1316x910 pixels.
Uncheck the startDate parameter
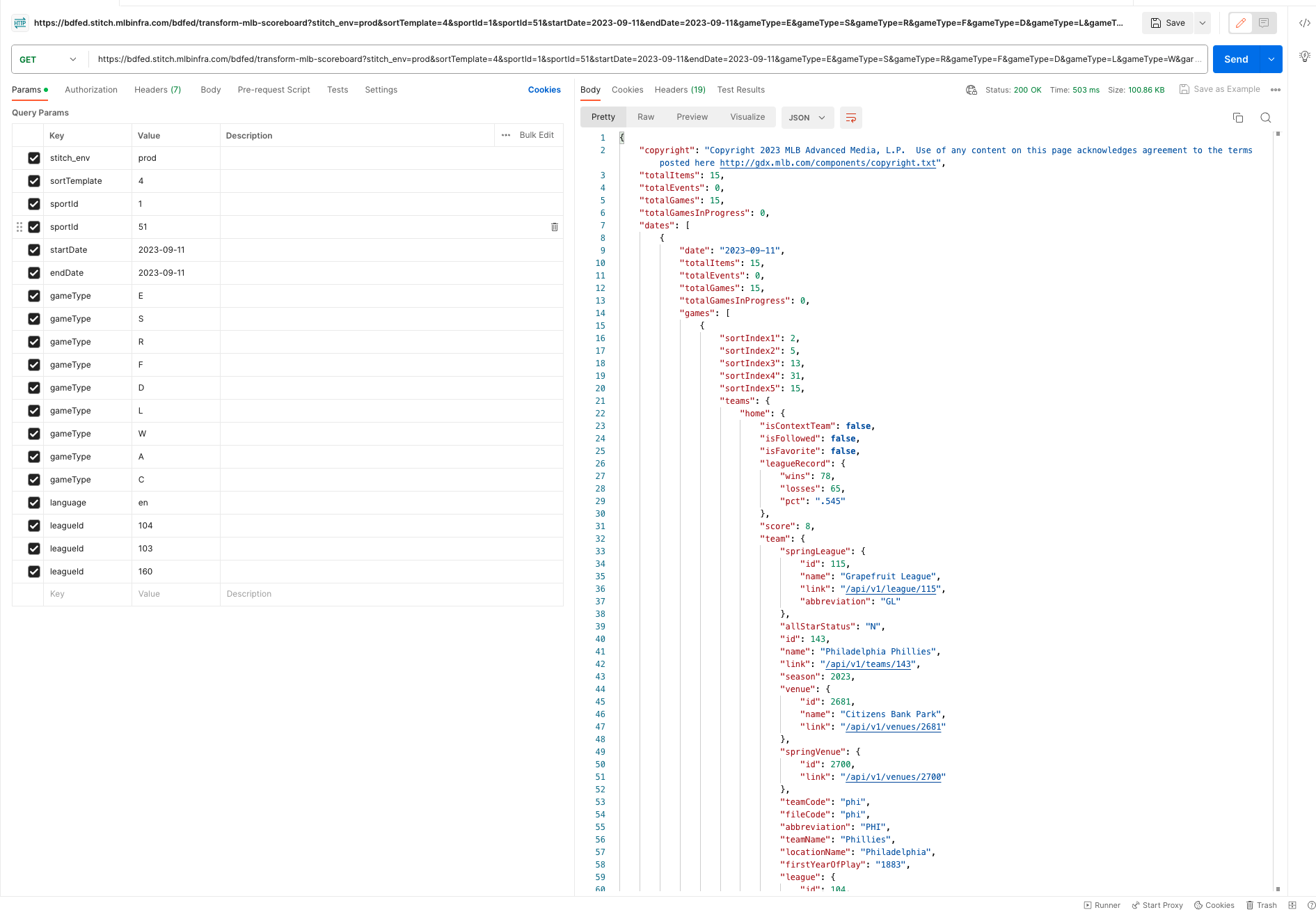pyautogui.click(x=34, y=250)
